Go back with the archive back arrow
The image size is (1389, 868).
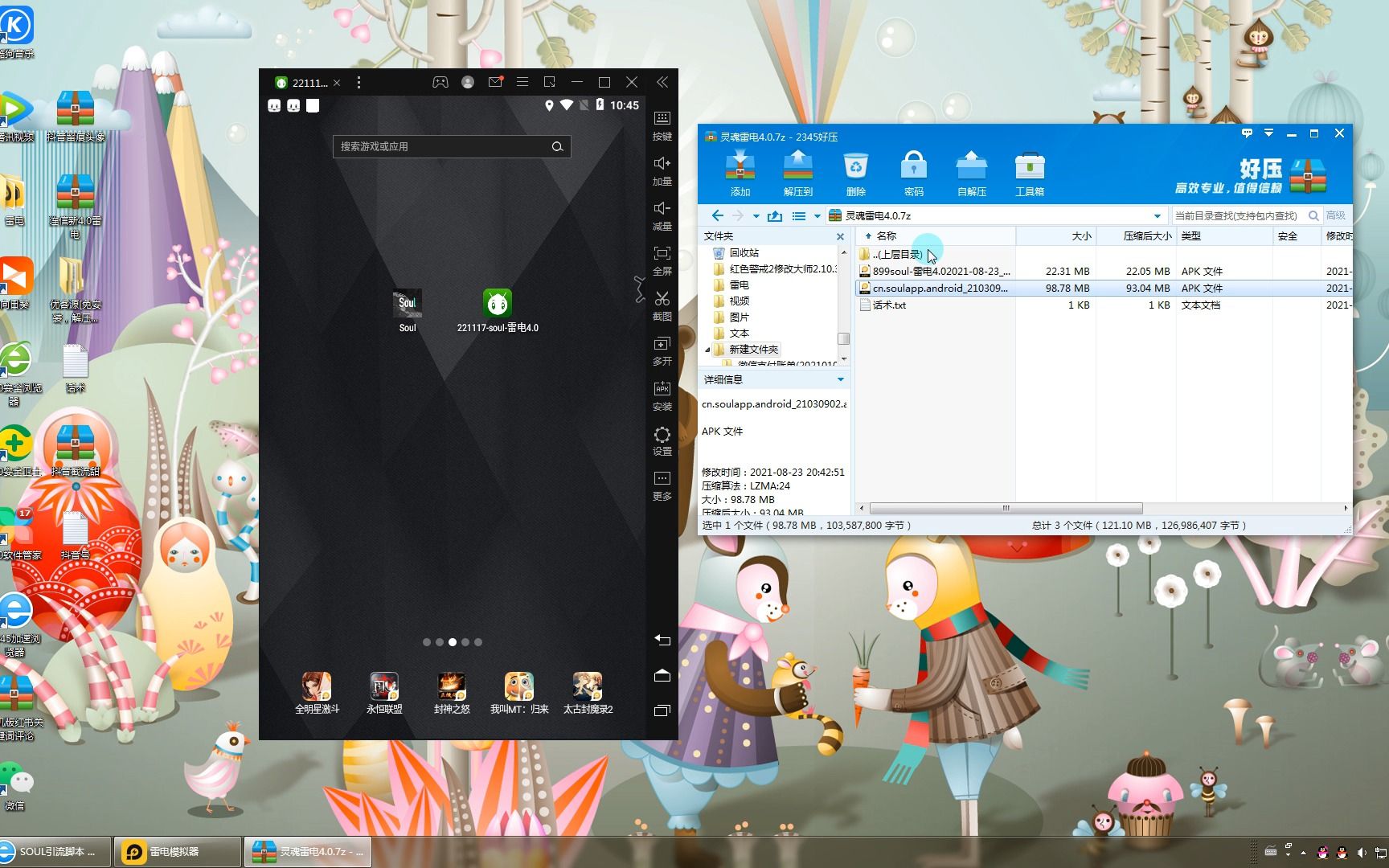point(718,215)
